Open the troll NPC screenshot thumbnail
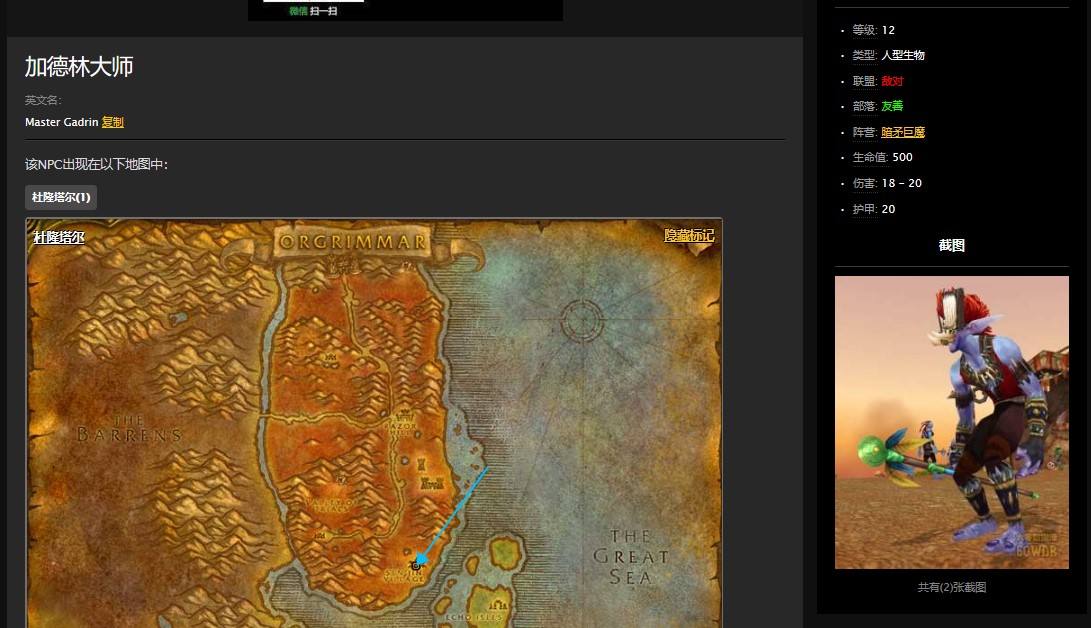 [x=952, y=422]
